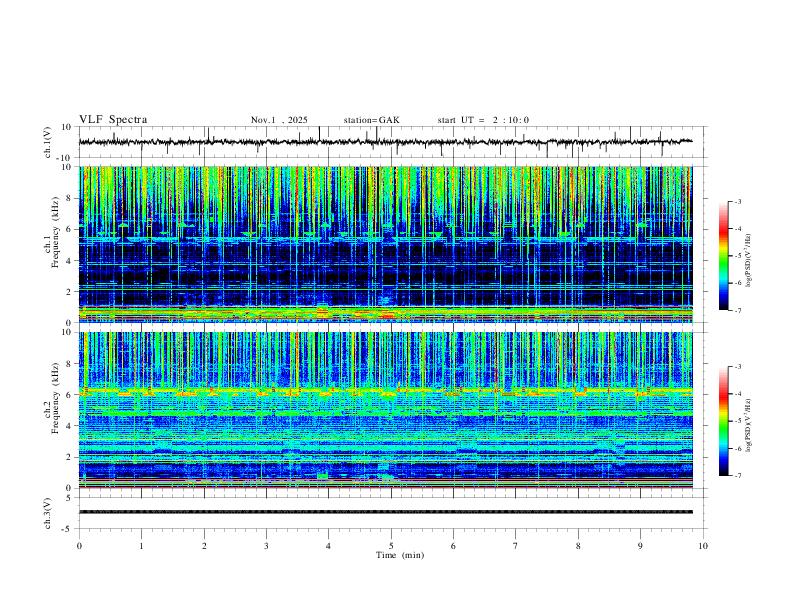Click the 'station=GAK' label
792x612 pixels.
tap(371, 120)
